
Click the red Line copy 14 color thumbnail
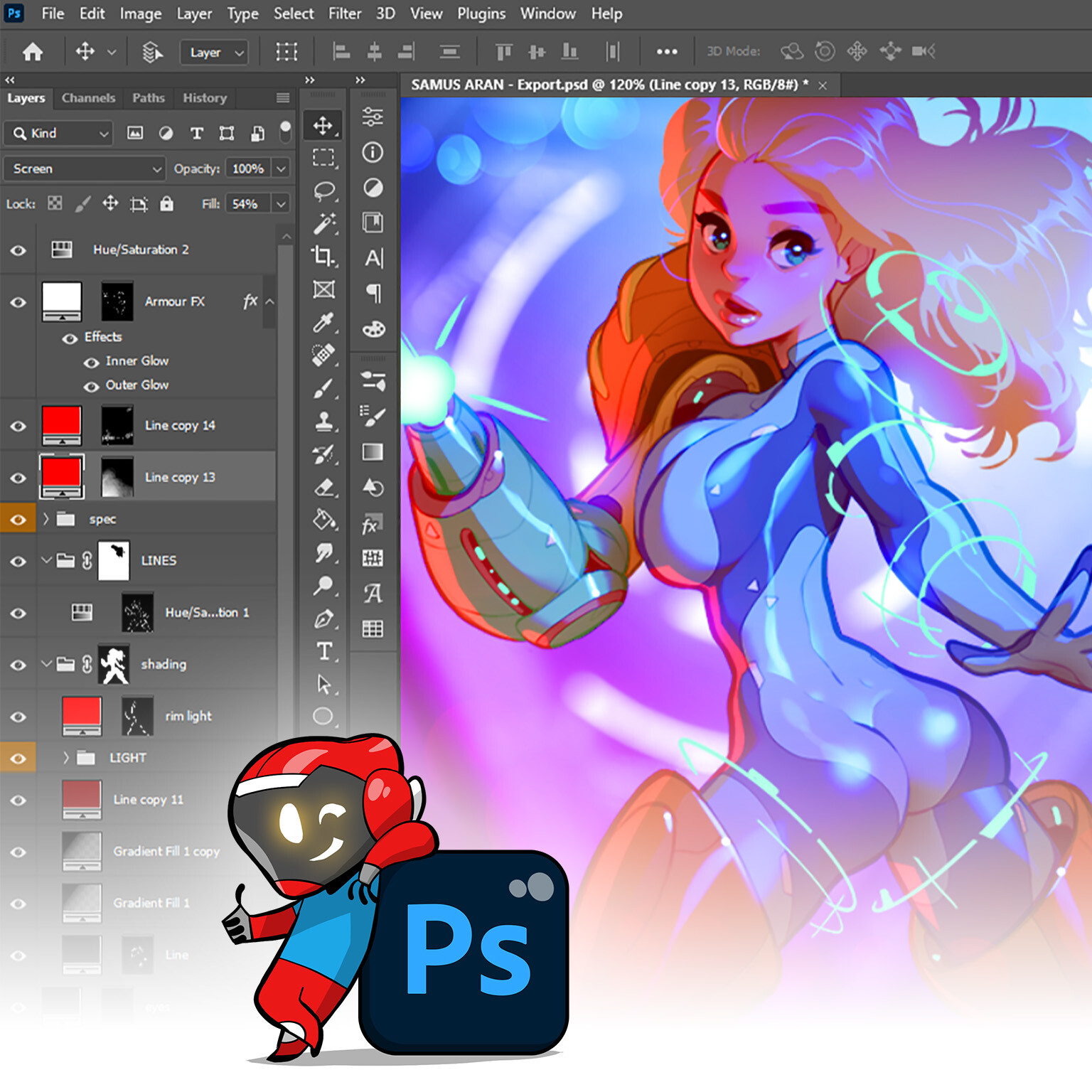(x=62, y=425)
